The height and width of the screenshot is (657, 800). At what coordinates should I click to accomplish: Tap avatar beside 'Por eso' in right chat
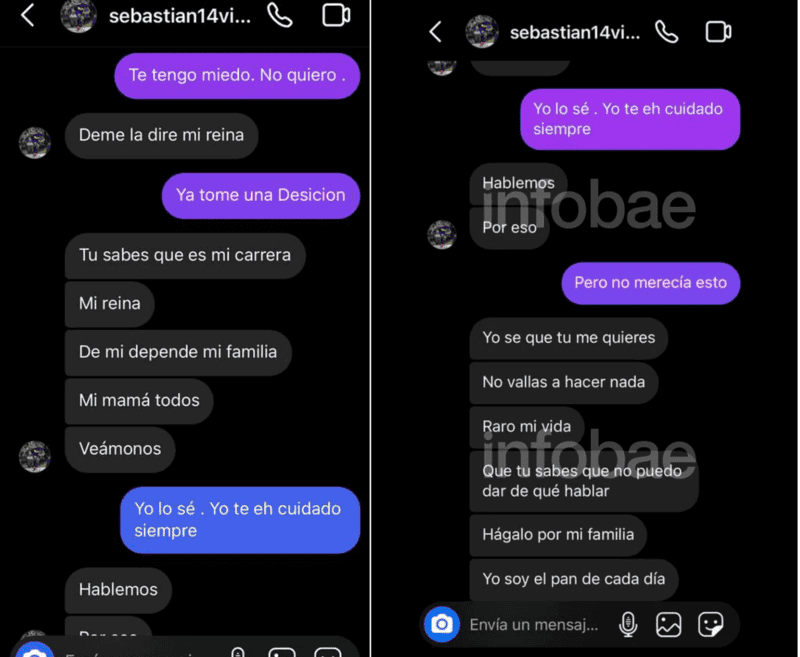pos(442,235)
